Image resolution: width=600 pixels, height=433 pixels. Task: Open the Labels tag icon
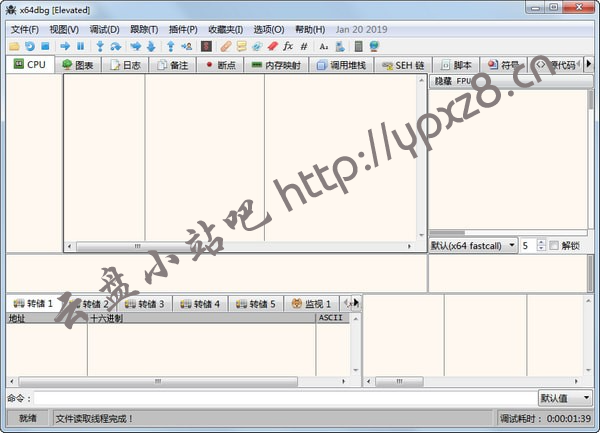click(x=257, y=47)
